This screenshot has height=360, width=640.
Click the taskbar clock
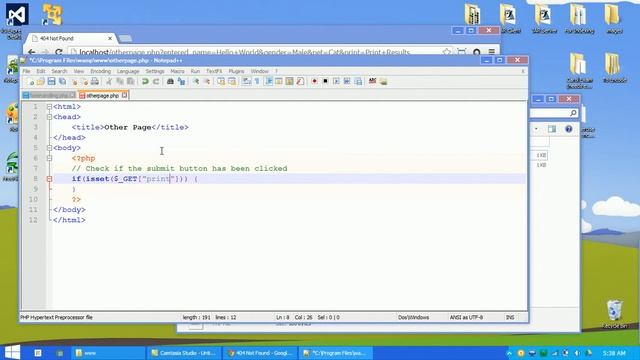click(x=614, y=353)
